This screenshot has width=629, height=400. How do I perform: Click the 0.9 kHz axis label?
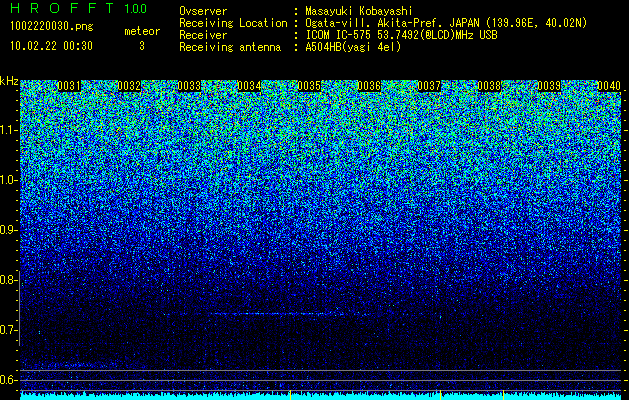(8, 230)
